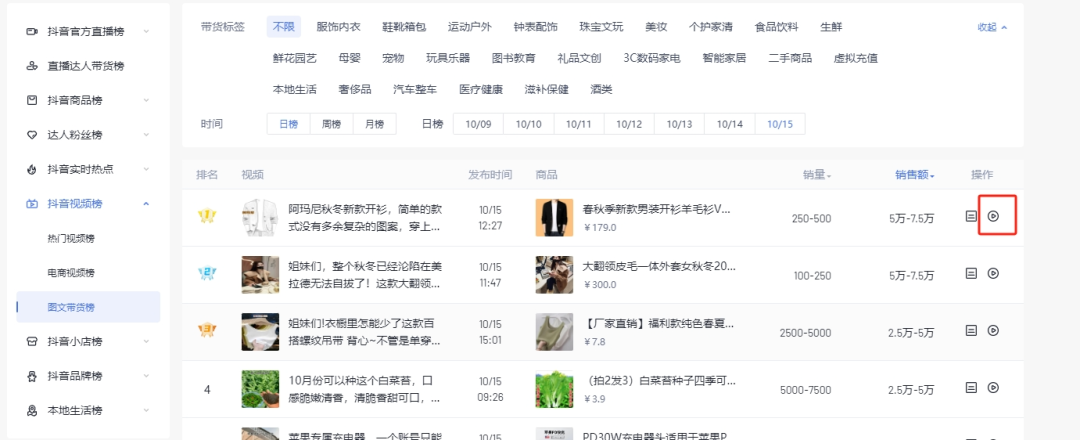Filter by 虚拟充值 tag
Screen dimensions: 1080x440
tap(855, 59)
